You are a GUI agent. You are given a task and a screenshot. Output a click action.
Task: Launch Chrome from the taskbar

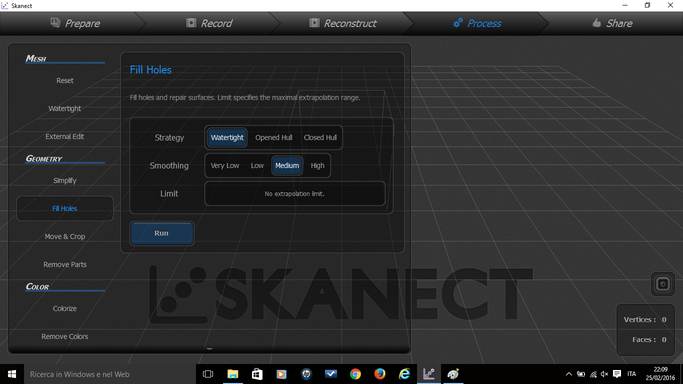(355, 374)
